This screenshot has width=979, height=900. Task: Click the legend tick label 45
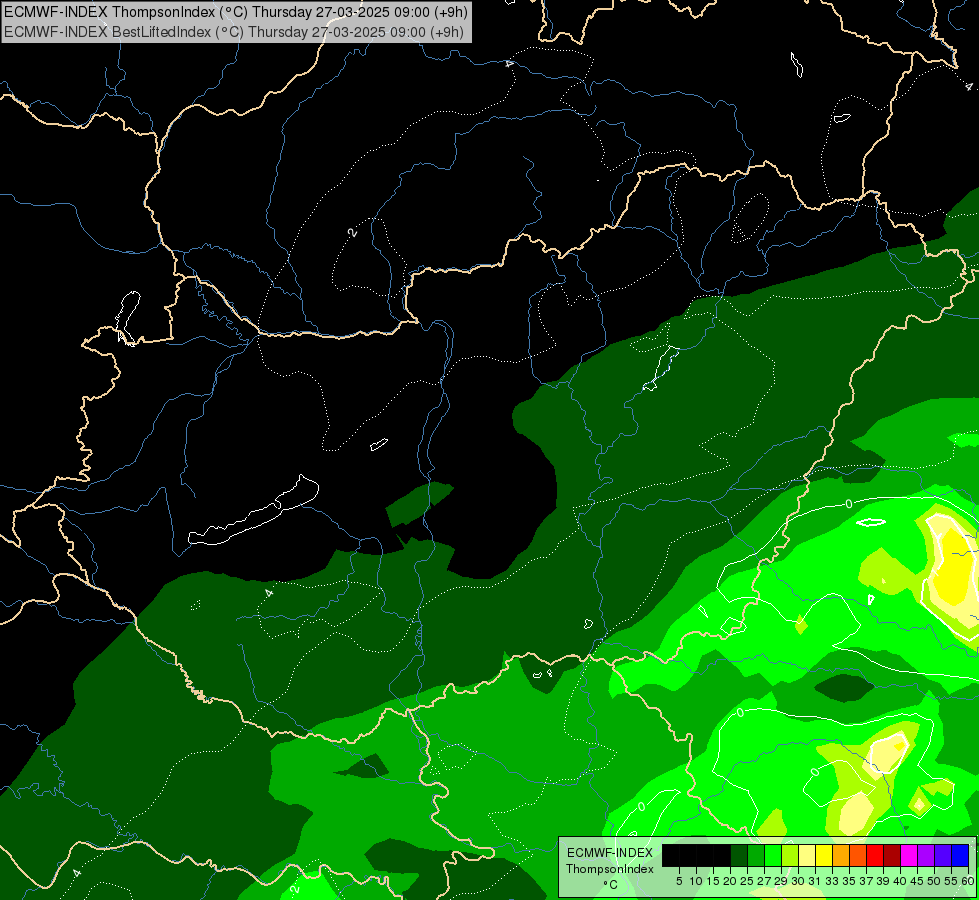[x=918, y=881]
